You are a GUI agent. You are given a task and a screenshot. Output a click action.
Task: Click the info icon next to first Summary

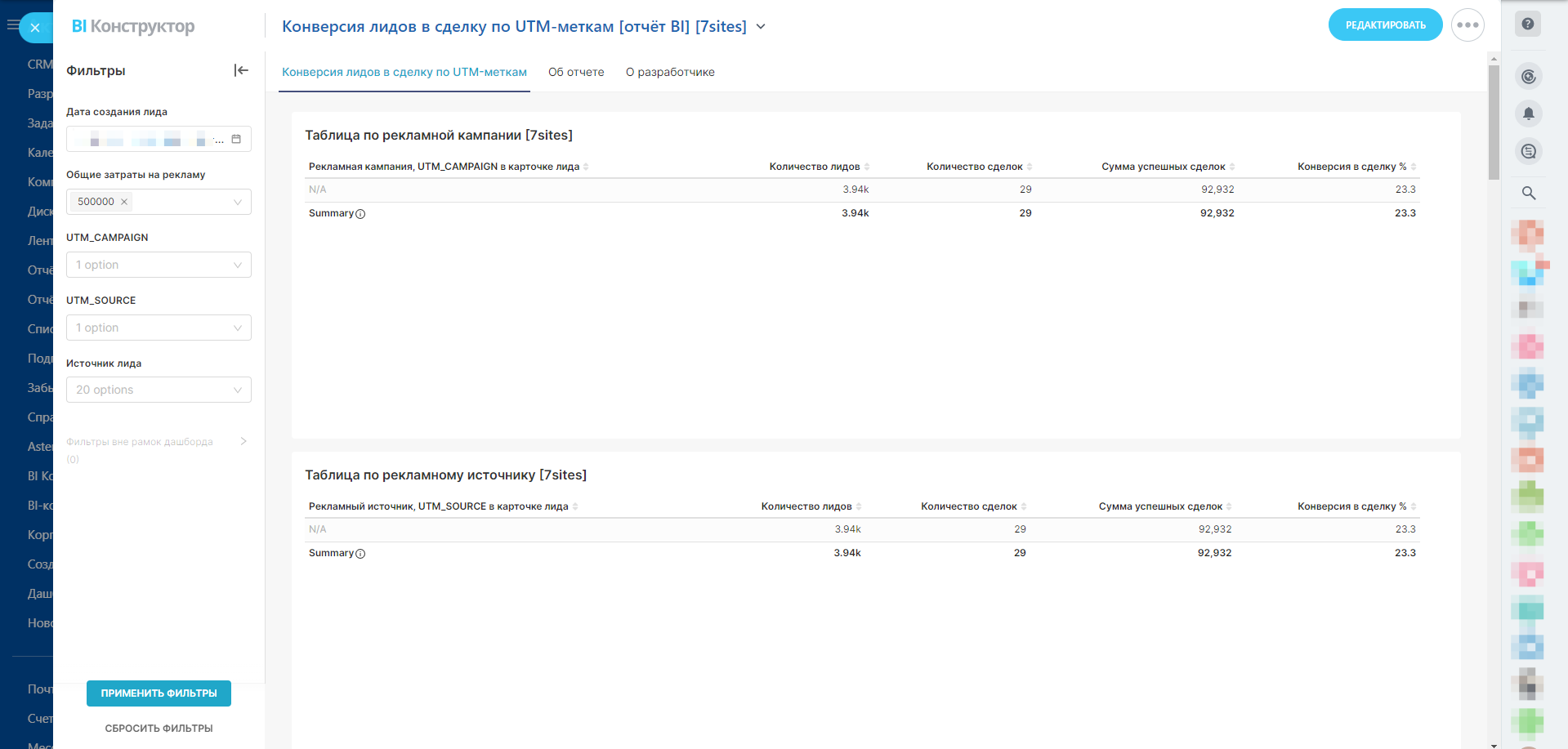360,214
